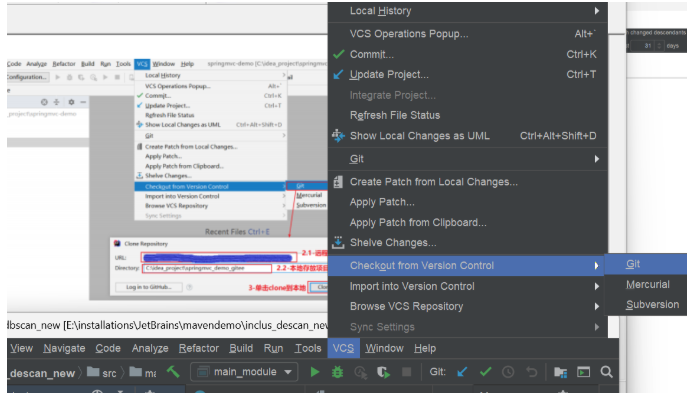Click the Git rollback curved-arrow icon in the toolbar
Screen dimensions: 696x397
531,372
